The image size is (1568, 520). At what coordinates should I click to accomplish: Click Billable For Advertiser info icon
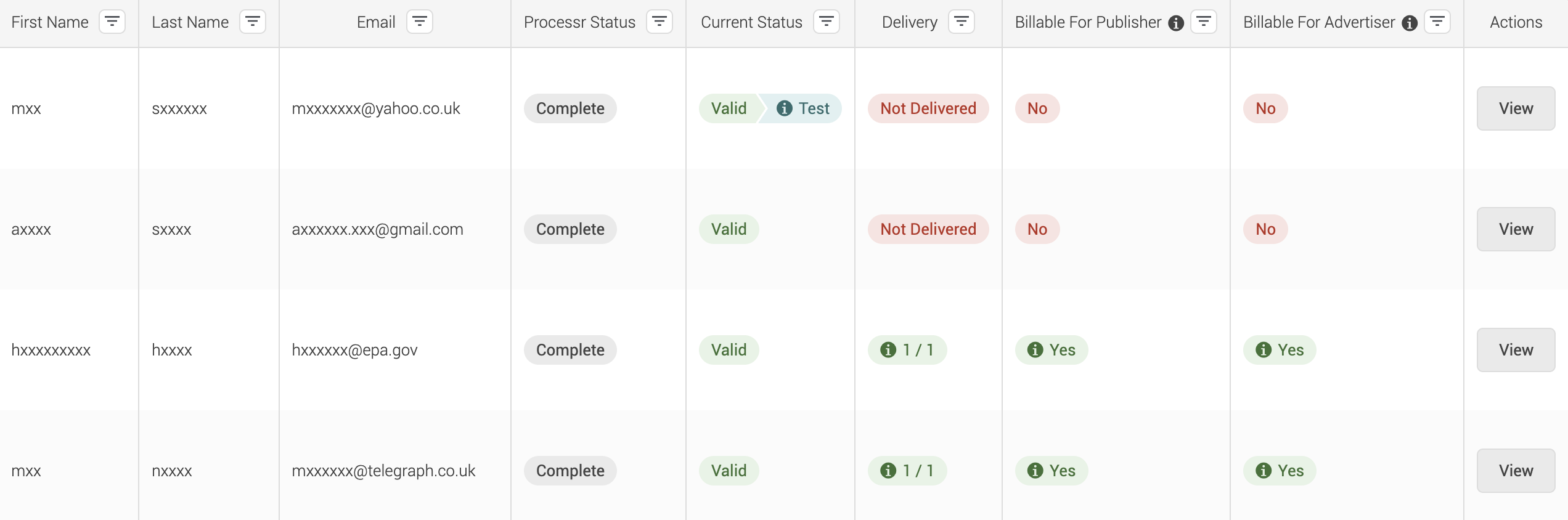coord(1410,23)
